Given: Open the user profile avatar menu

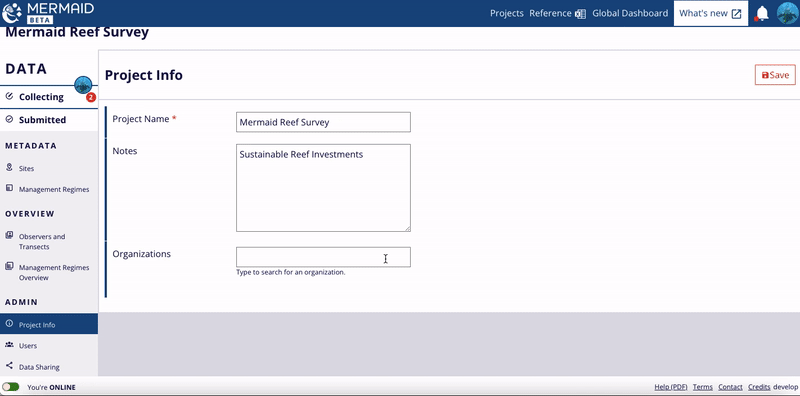Looking at the screenshot, I should point(787,13).
